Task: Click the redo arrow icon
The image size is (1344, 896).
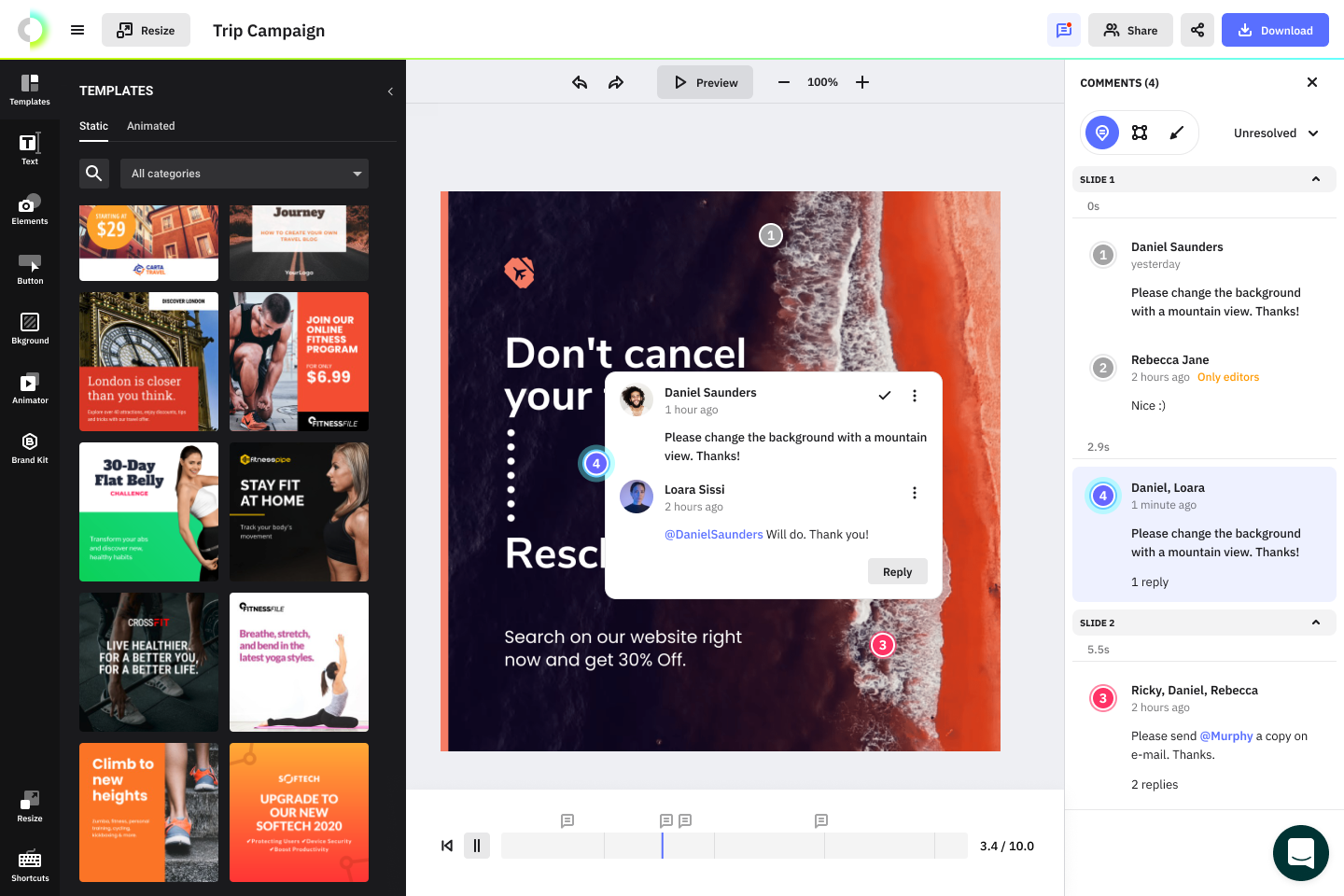Action: (616, 82)
